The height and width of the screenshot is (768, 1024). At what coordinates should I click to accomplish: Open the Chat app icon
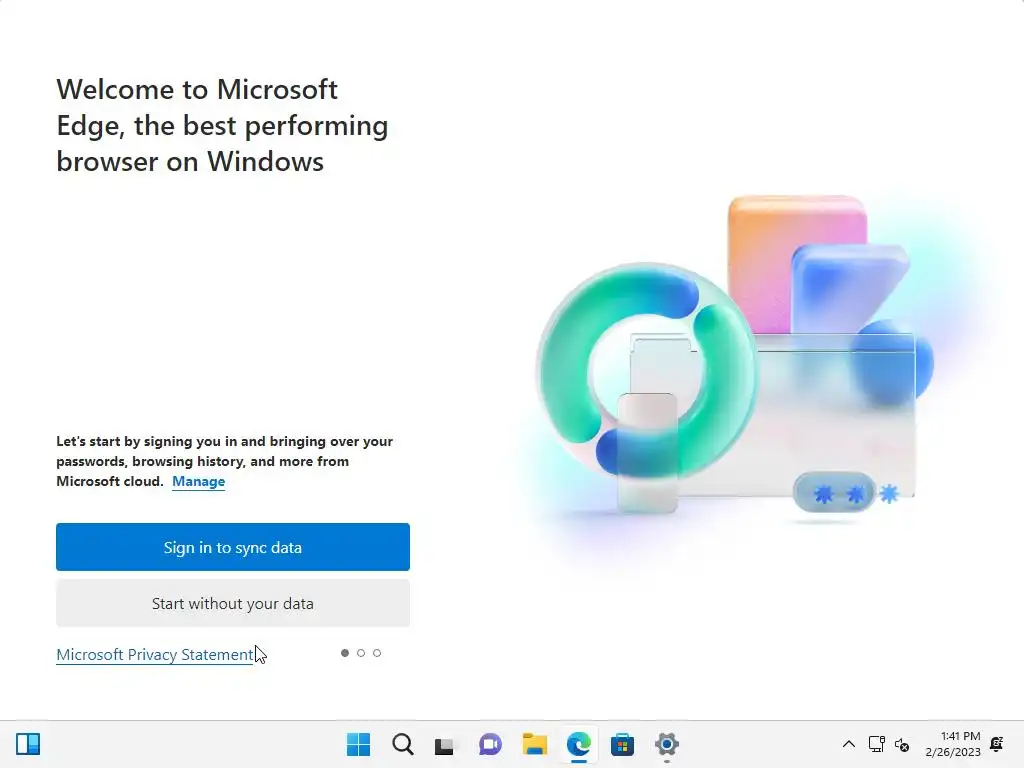(490, 744)
